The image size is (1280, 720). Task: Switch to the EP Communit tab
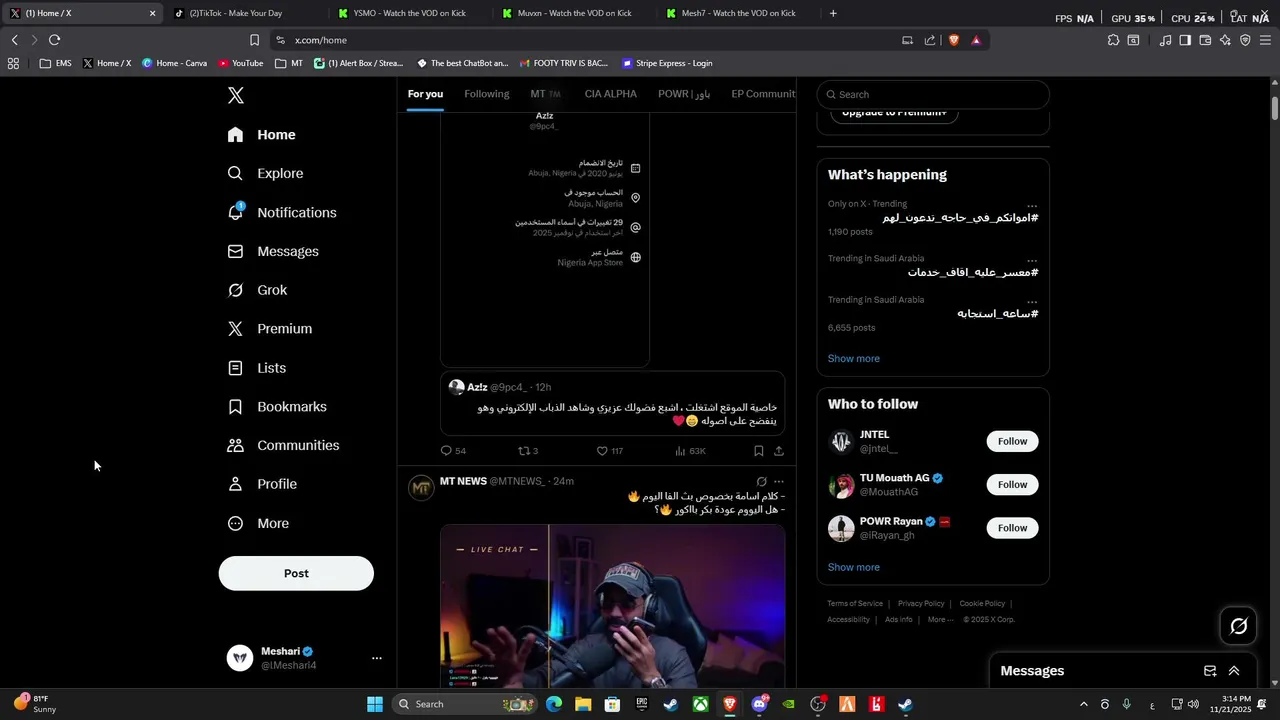[x=763, y=94]
